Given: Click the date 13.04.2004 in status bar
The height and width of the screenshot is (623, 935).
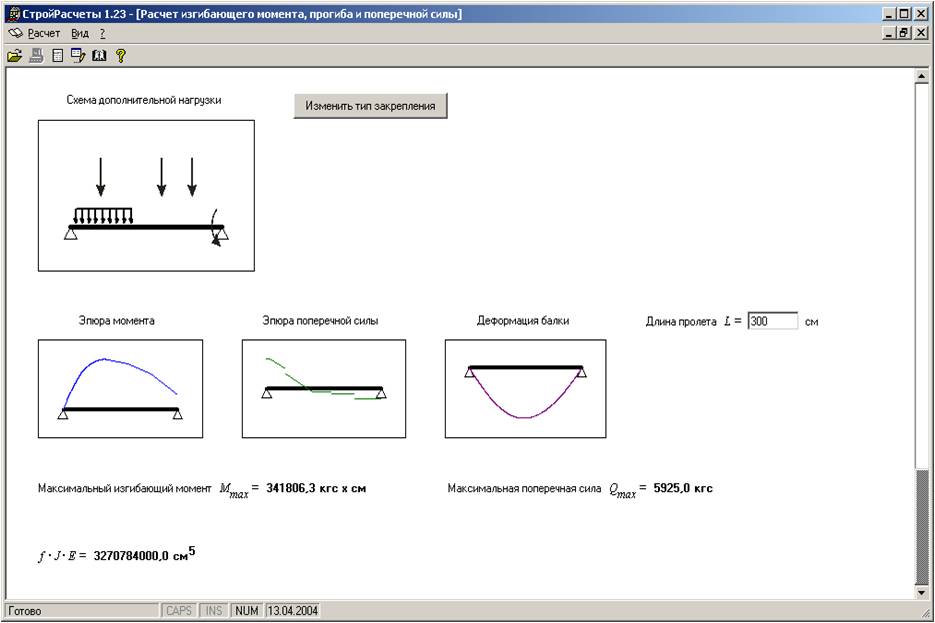Looking at the screenshot, I should point(293,611).
